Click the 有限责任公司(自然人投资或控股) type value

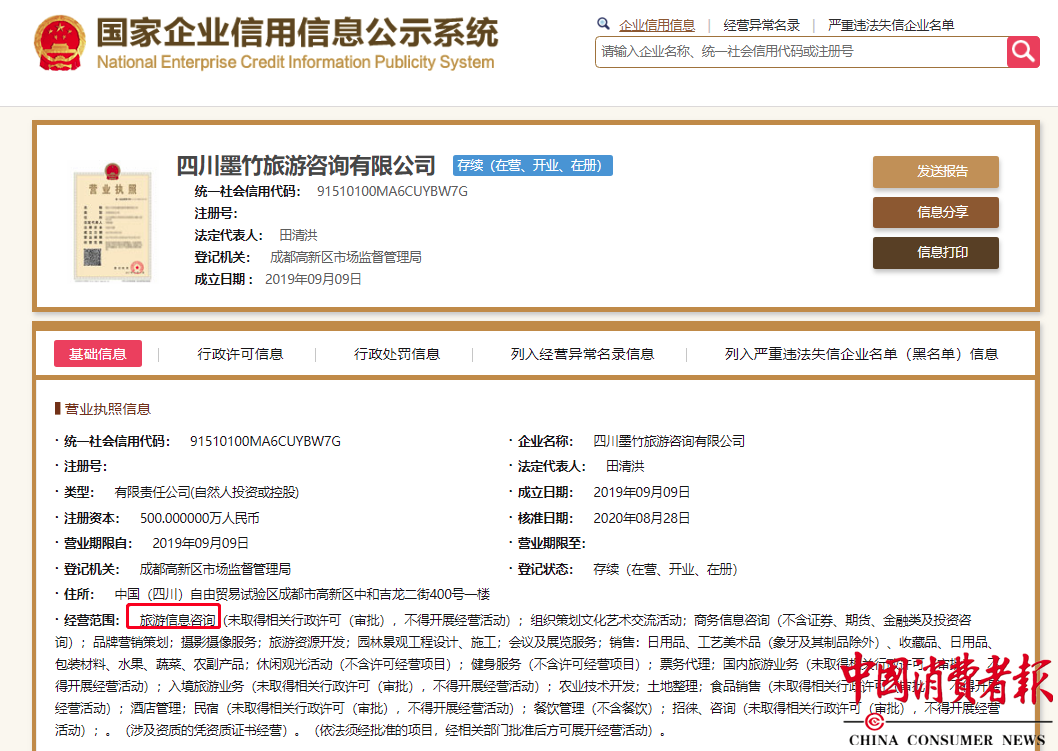[x=206, y=493]
